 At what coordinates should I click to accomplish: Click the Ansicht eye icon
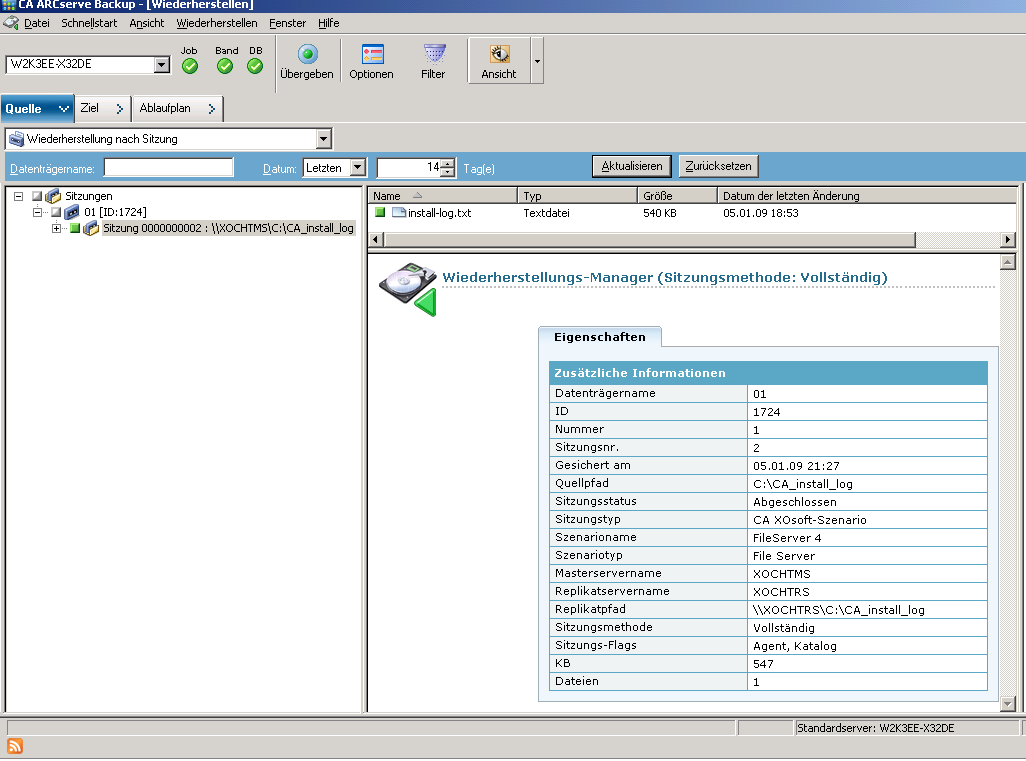(499, 55)
